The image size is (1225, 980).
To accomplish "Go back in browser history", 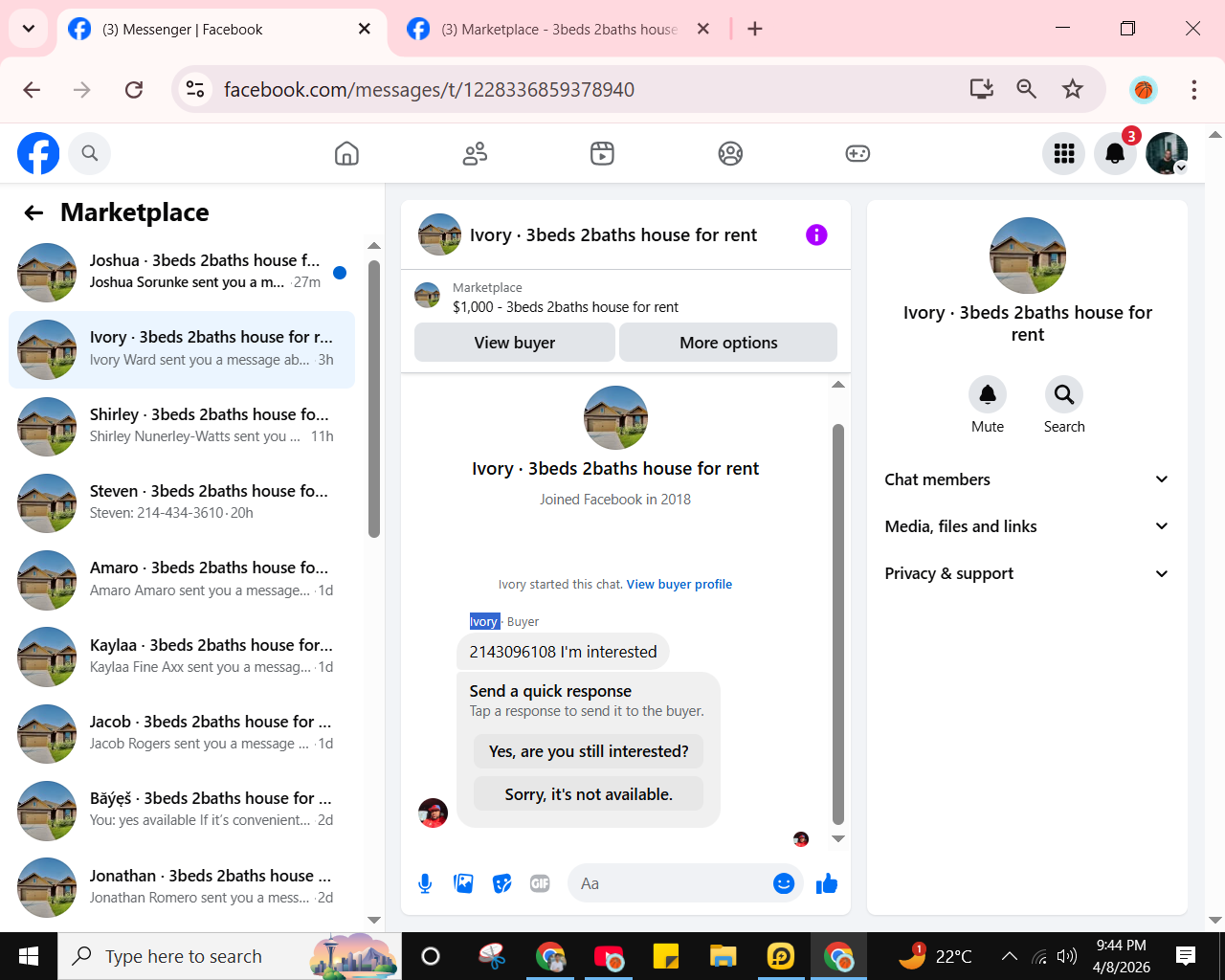I will 32,90.
